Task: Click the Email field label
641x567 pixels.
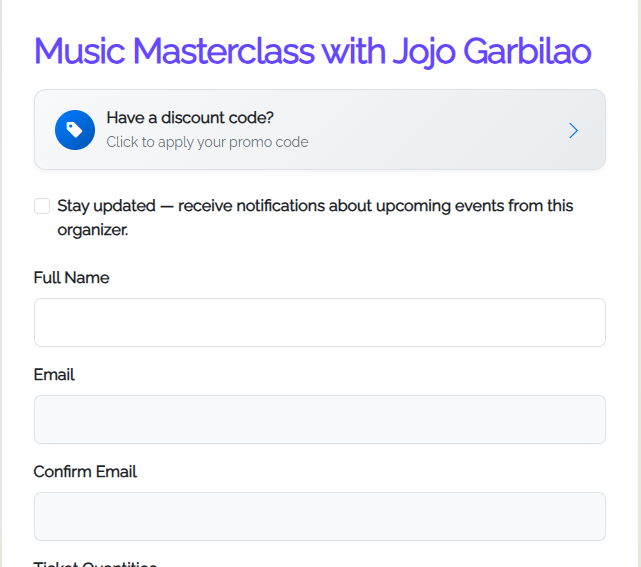Action: (54, 374)
